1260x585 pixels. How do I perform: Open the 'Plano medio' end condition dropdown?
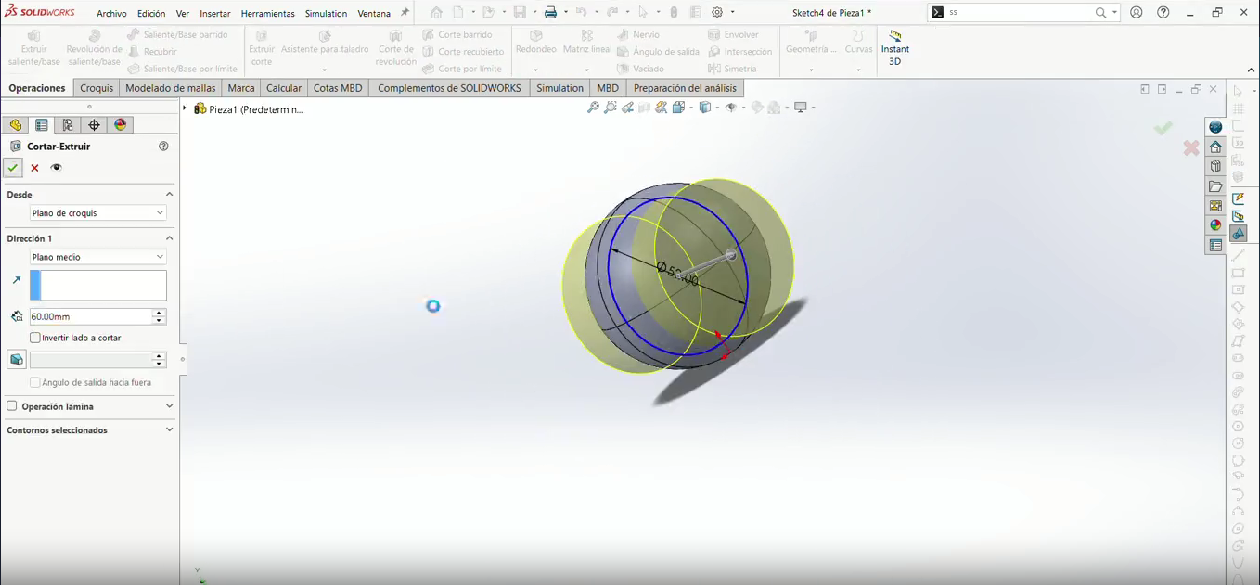(98, 257)
